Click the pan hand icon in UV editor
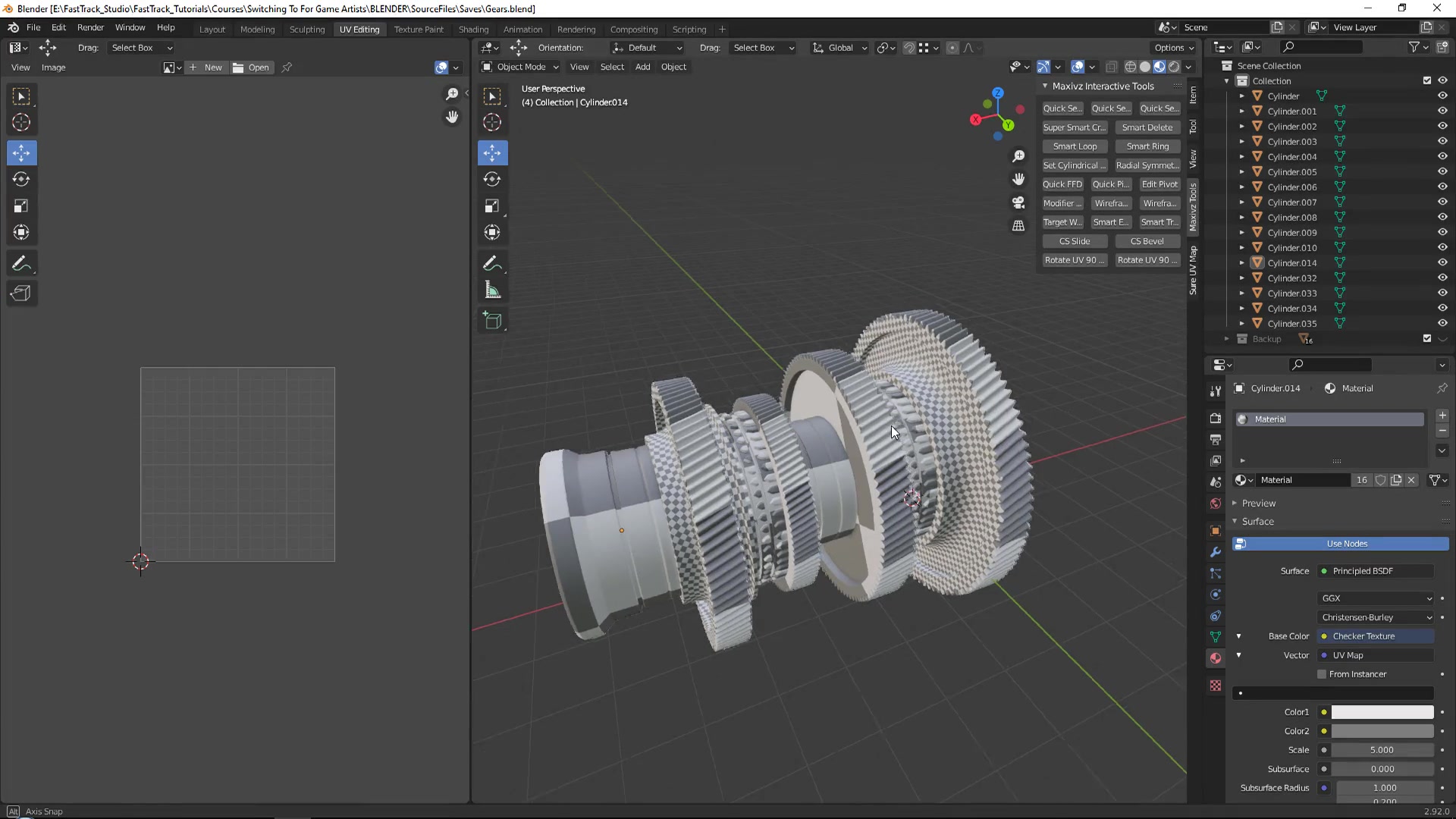1456x819 pixels. [x=452, y=117]
